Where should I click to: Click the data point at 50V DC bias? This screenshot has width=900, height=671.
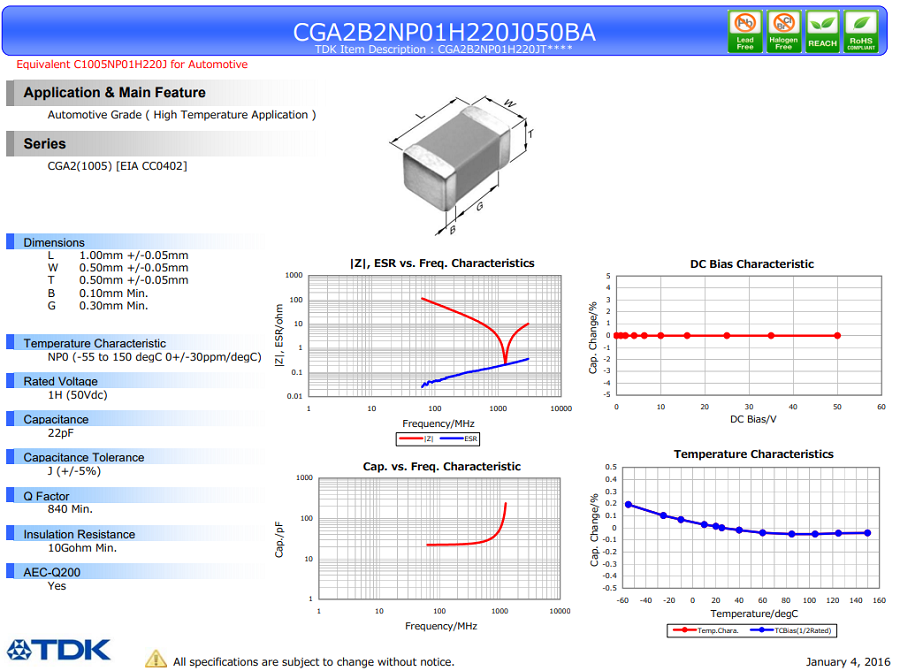pyautogui.click(x=837, y=336)
